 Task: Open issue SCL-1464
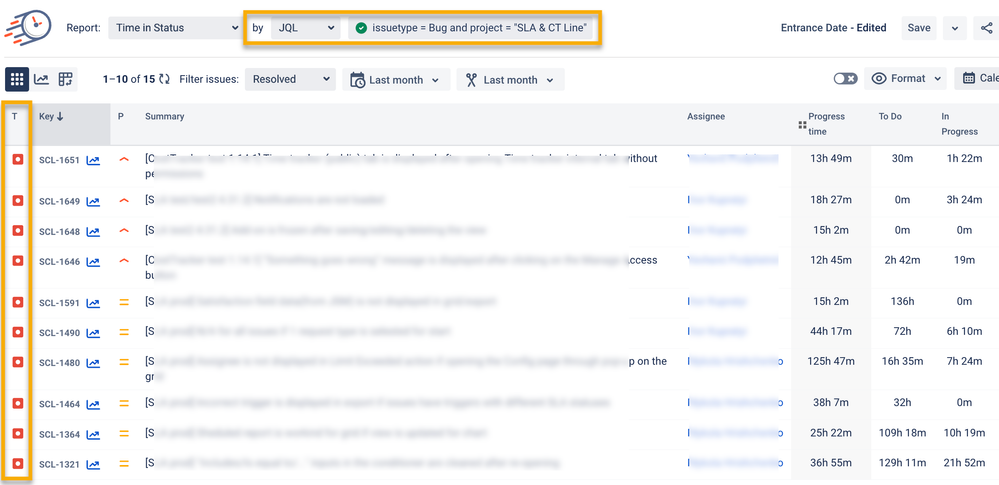(x=59, y=404)
